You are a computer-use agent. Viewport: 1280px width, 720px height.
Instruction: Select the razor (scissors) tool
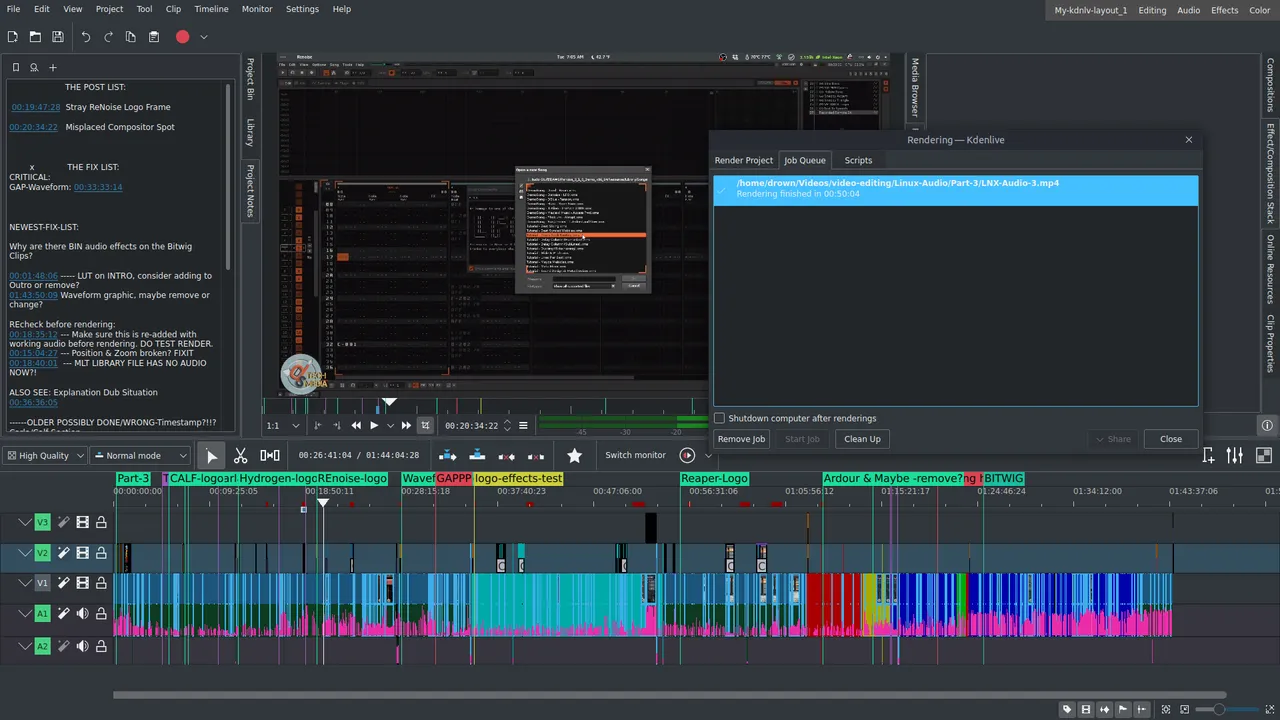[240, 455]
